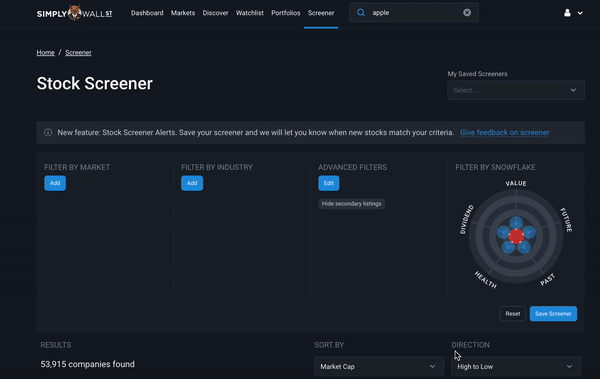
Task: Edit the Advanced Filters
Action: [x=329, y=183]
